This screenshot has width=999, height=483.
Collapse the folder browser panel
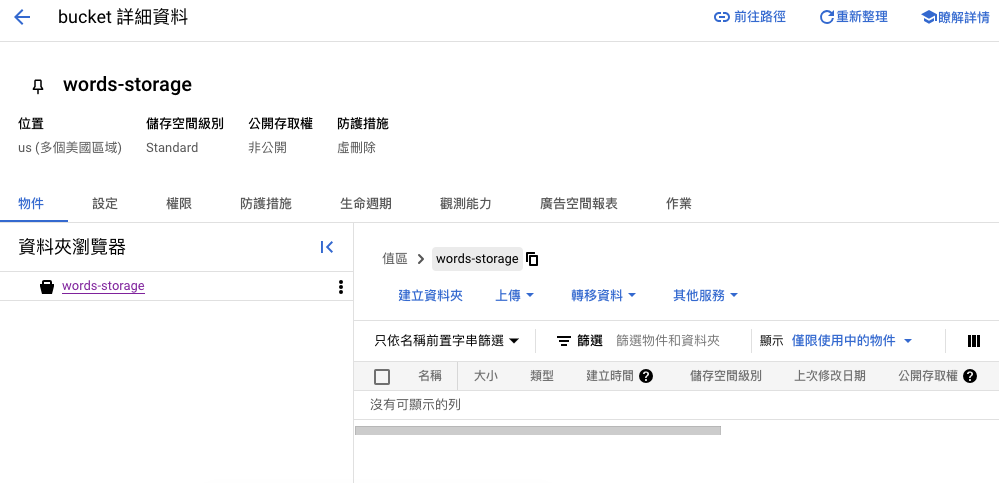point(327,247)
